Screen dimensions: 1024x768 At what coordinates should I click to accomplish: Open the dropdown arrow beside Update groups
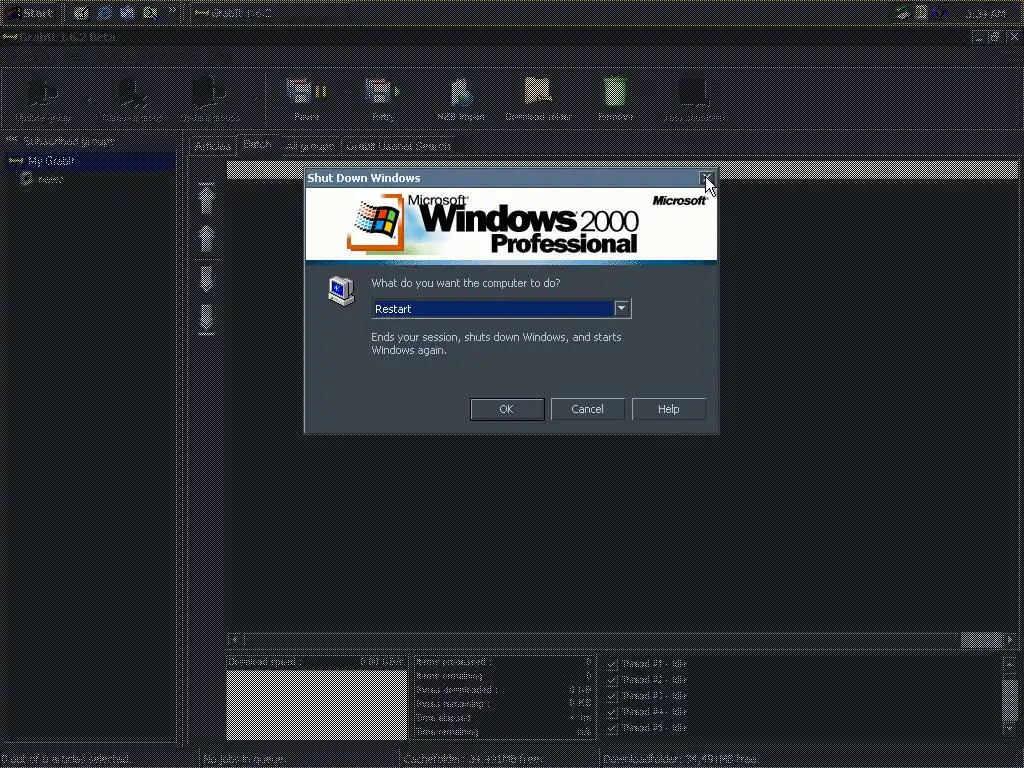pyautogui.click(x=256, y=99)
